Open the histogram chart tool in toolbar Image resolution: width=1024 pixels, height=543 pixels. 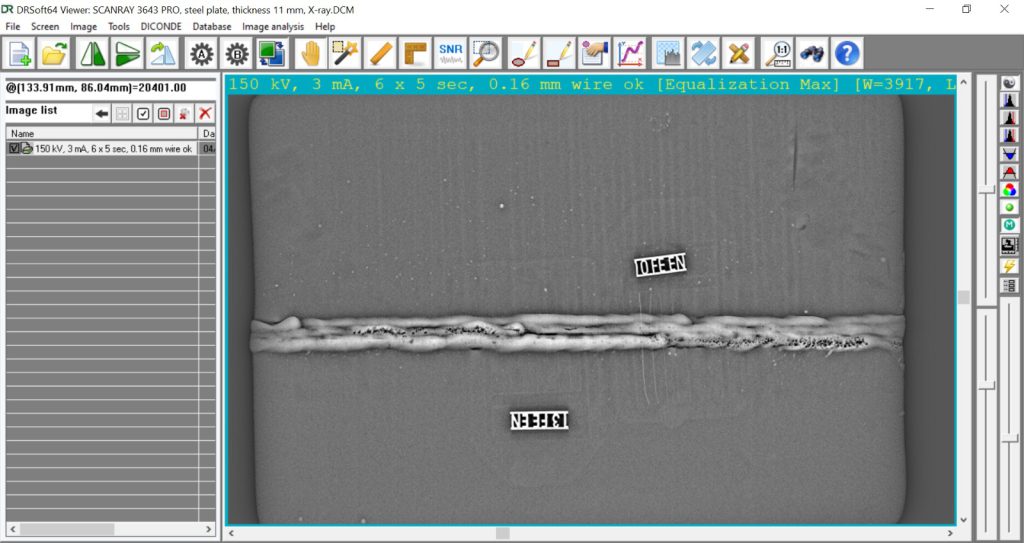tap(668, 54)
